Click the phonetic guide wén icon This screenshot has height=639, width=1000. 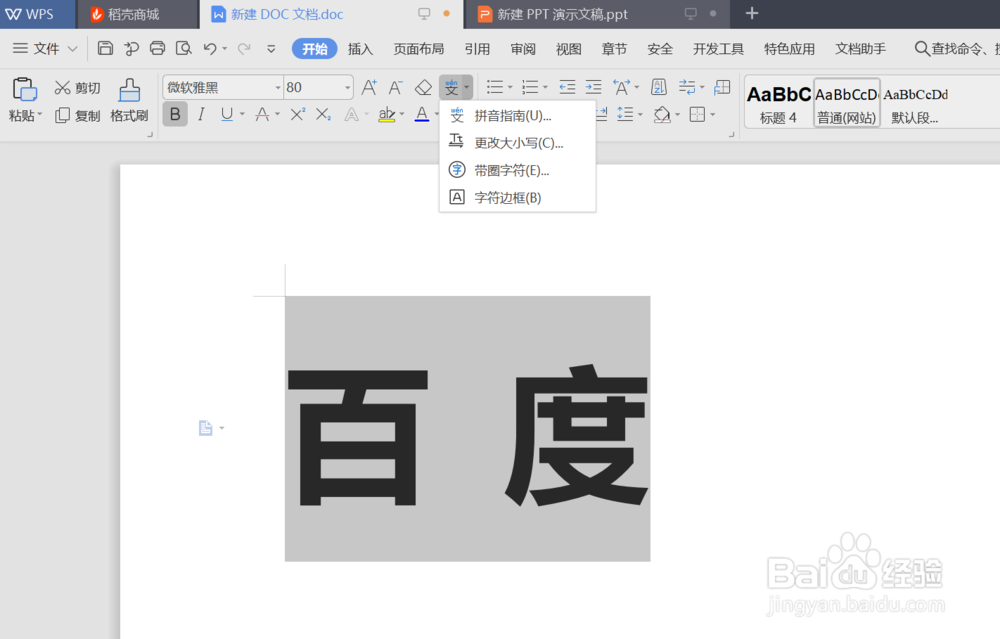[x=451, y=87]
